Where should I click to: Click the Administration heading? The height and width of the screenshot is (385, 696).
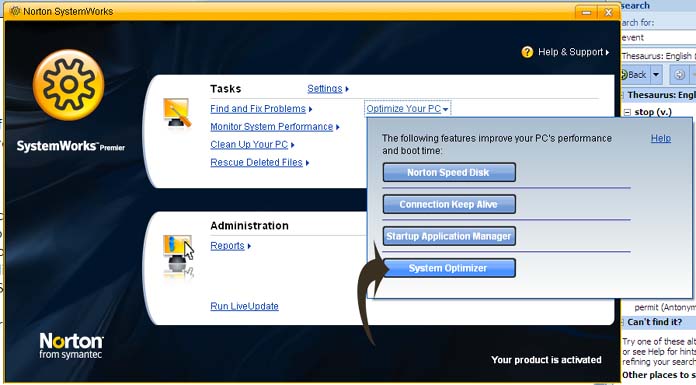(x=249, y=226)
